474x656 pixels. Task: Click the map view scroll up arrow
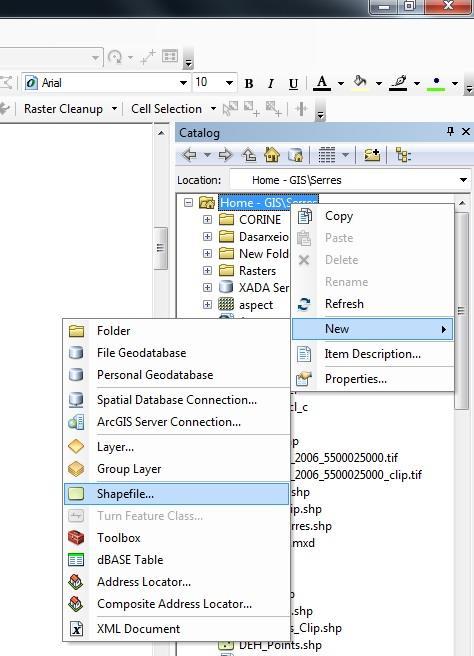(x=161, y=133)
